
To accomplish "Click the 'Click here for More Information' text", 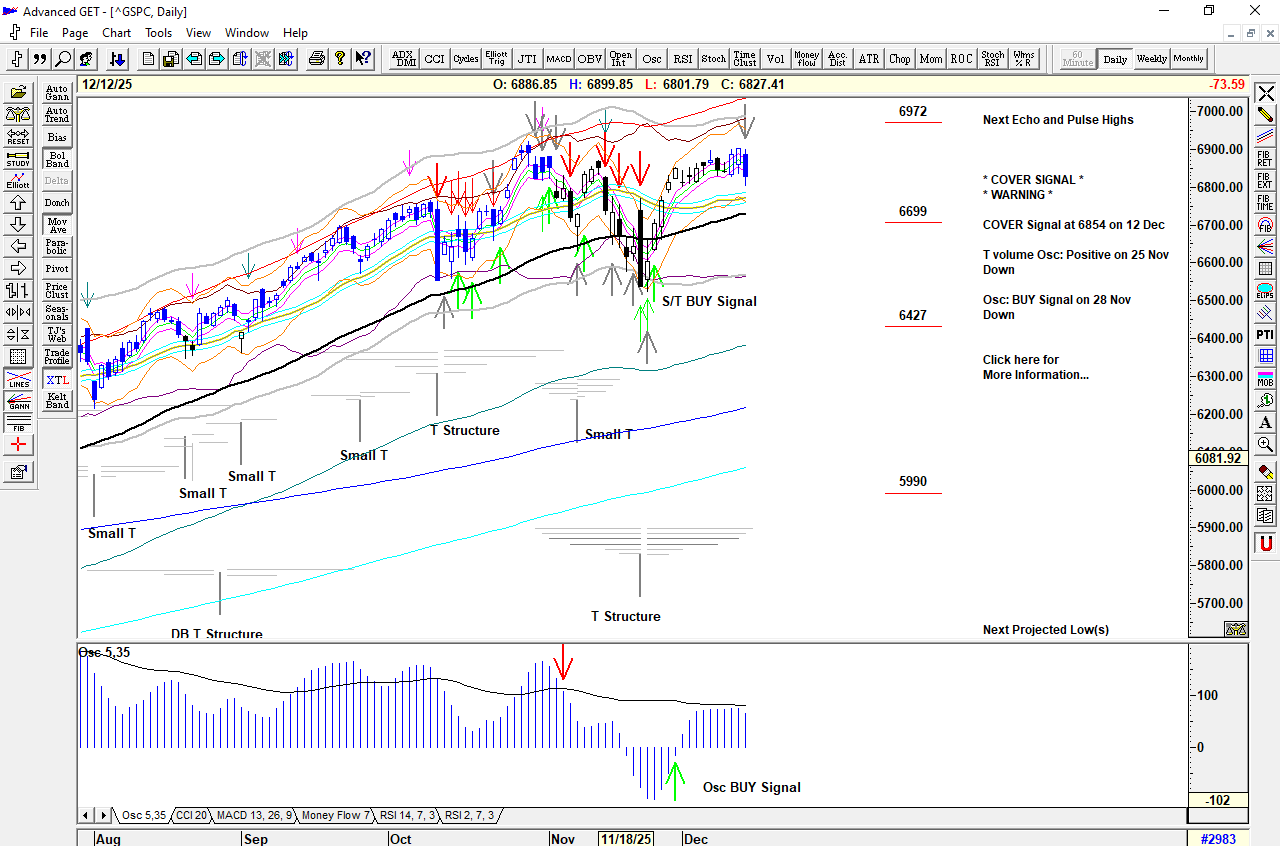I will (x=1034, y=367).
